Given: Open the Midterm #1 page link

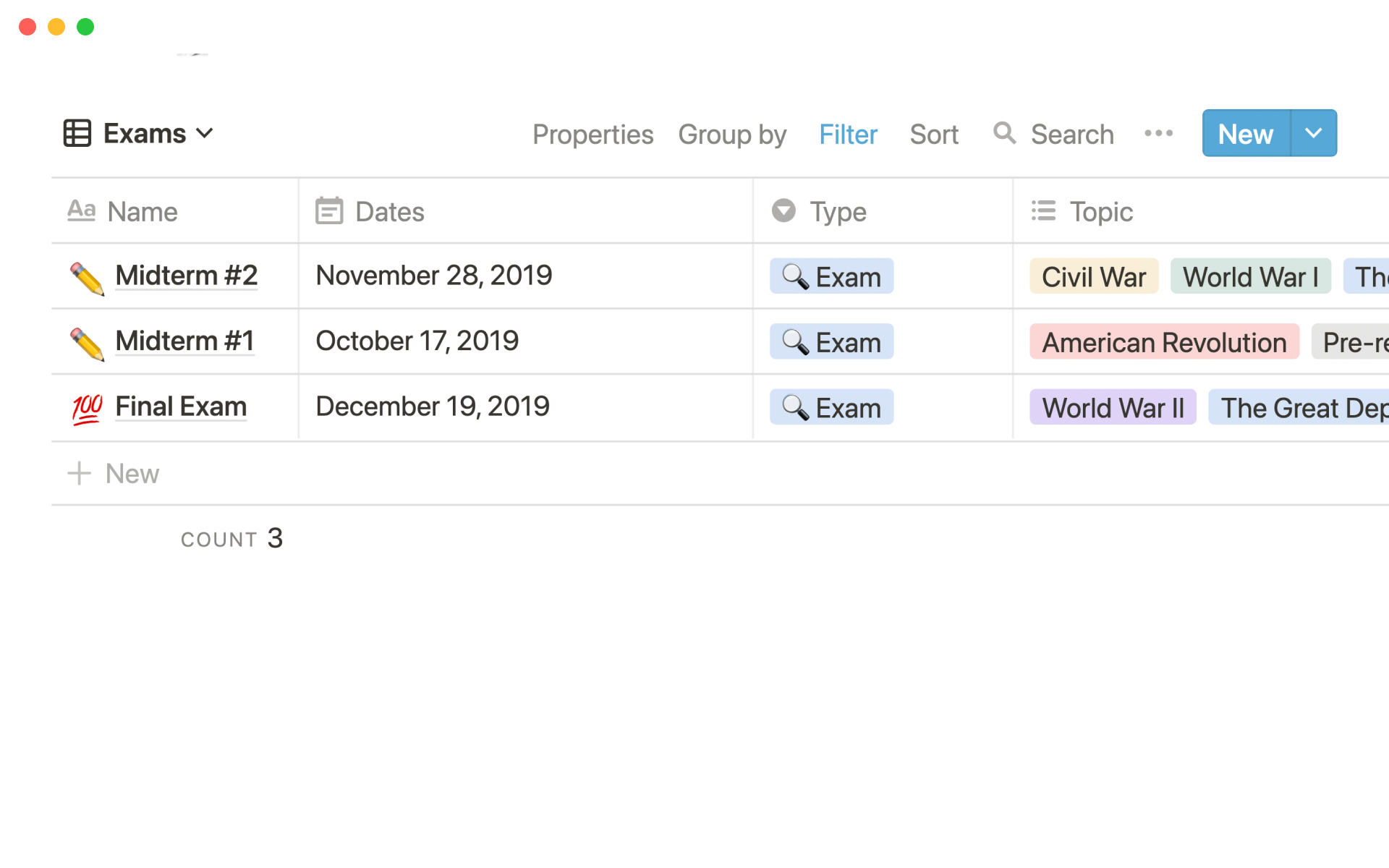Looking at the screenshot, I should 184,341.
